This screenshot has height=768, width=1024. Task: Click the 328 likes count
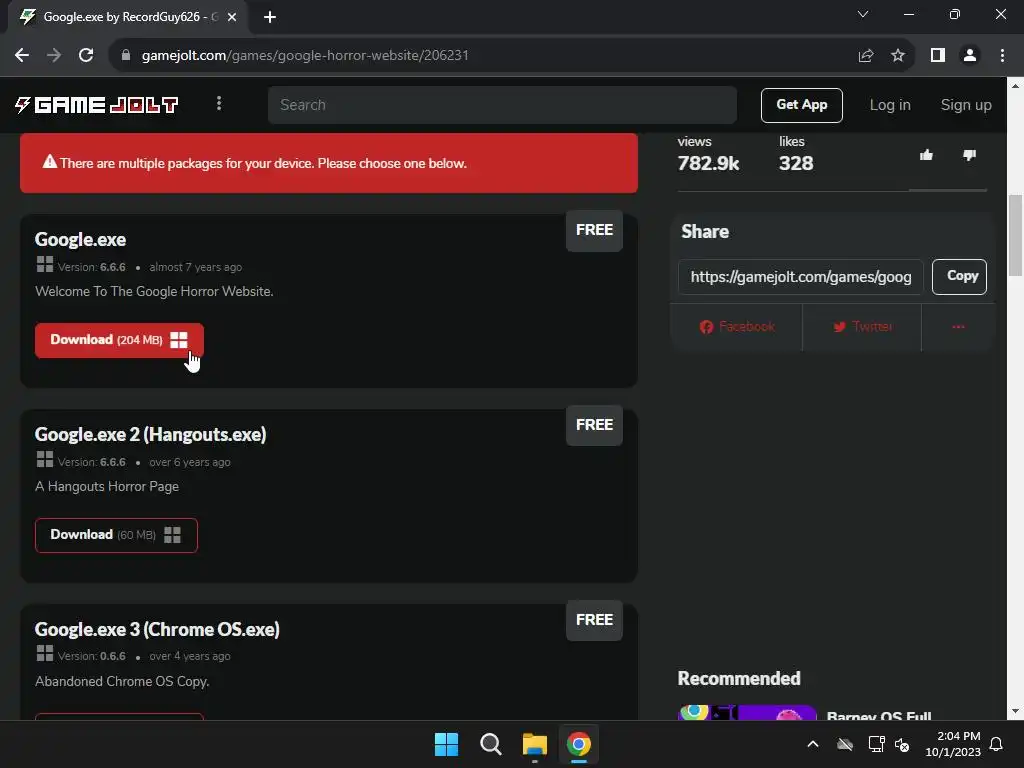click(796, 163)
